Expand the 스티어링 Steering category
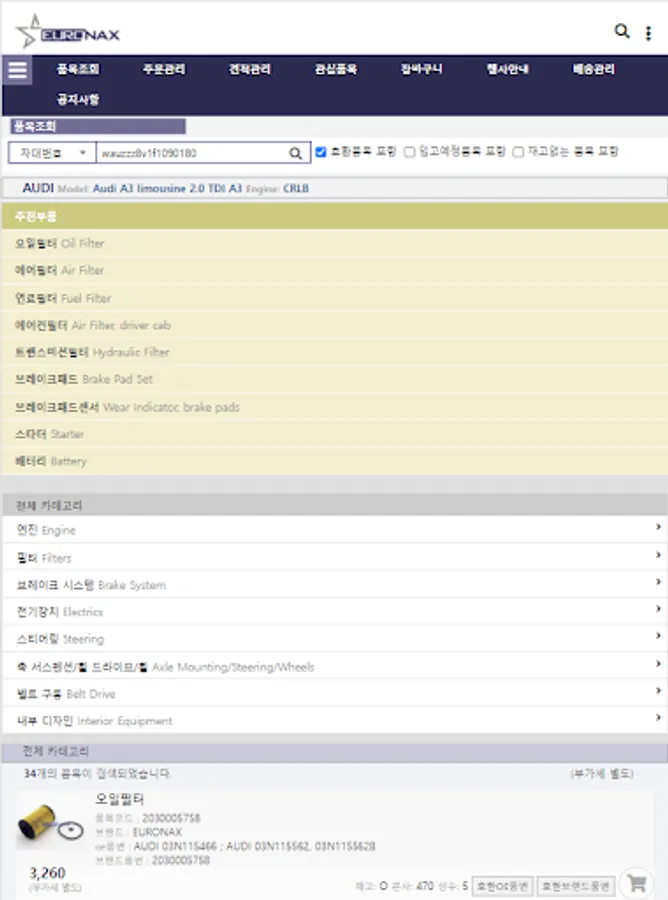The image size is (668, 900). click(334, 639)
